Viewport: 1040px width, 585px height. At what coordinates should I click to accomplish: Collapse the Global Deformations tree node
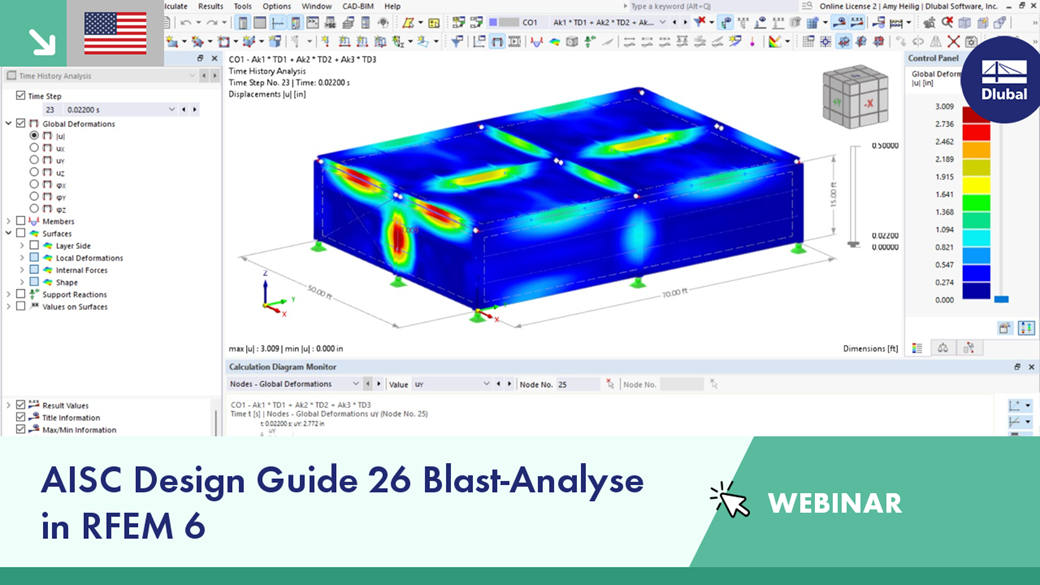9,123
